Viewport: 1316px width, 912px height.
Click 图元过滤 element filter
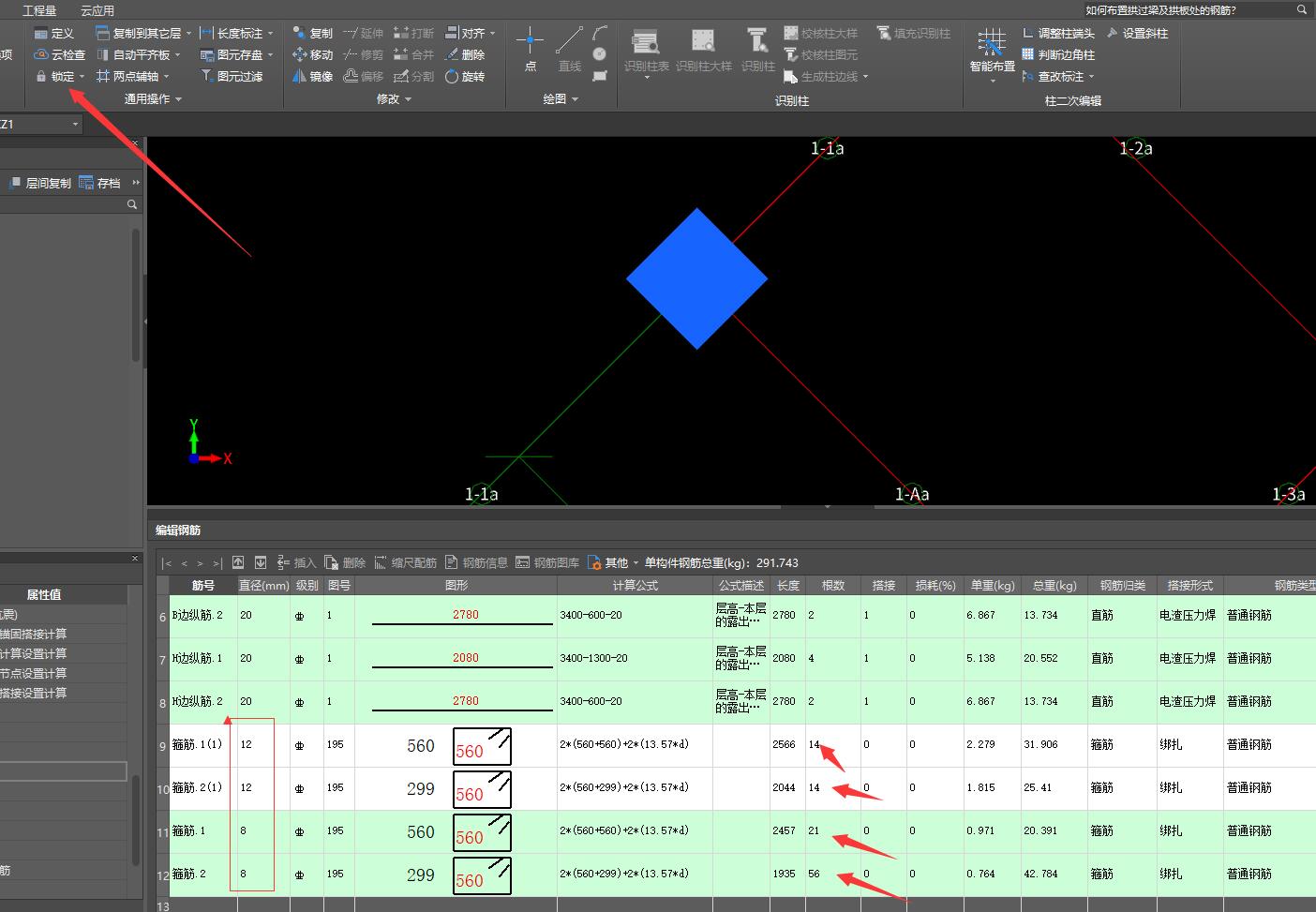coord(232,77)
